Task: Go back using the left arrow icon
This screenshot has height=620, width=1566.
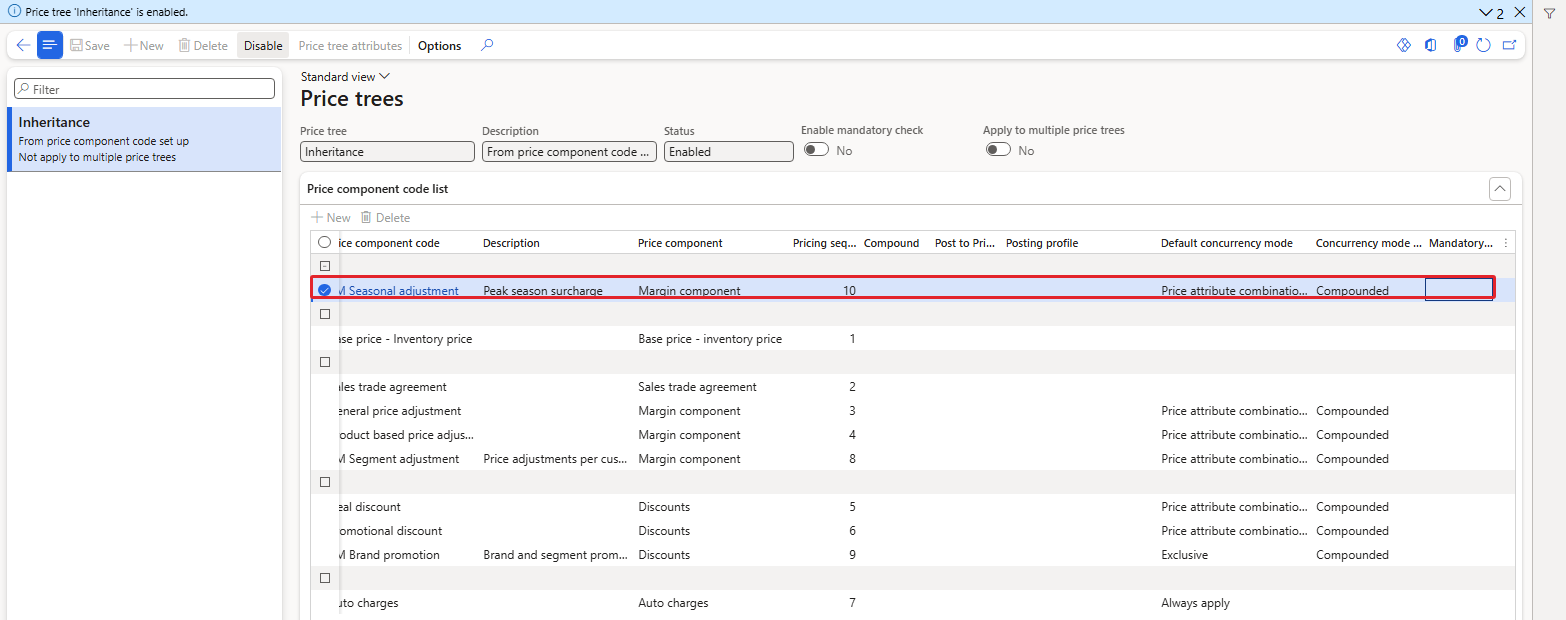Action: point(23,45)
